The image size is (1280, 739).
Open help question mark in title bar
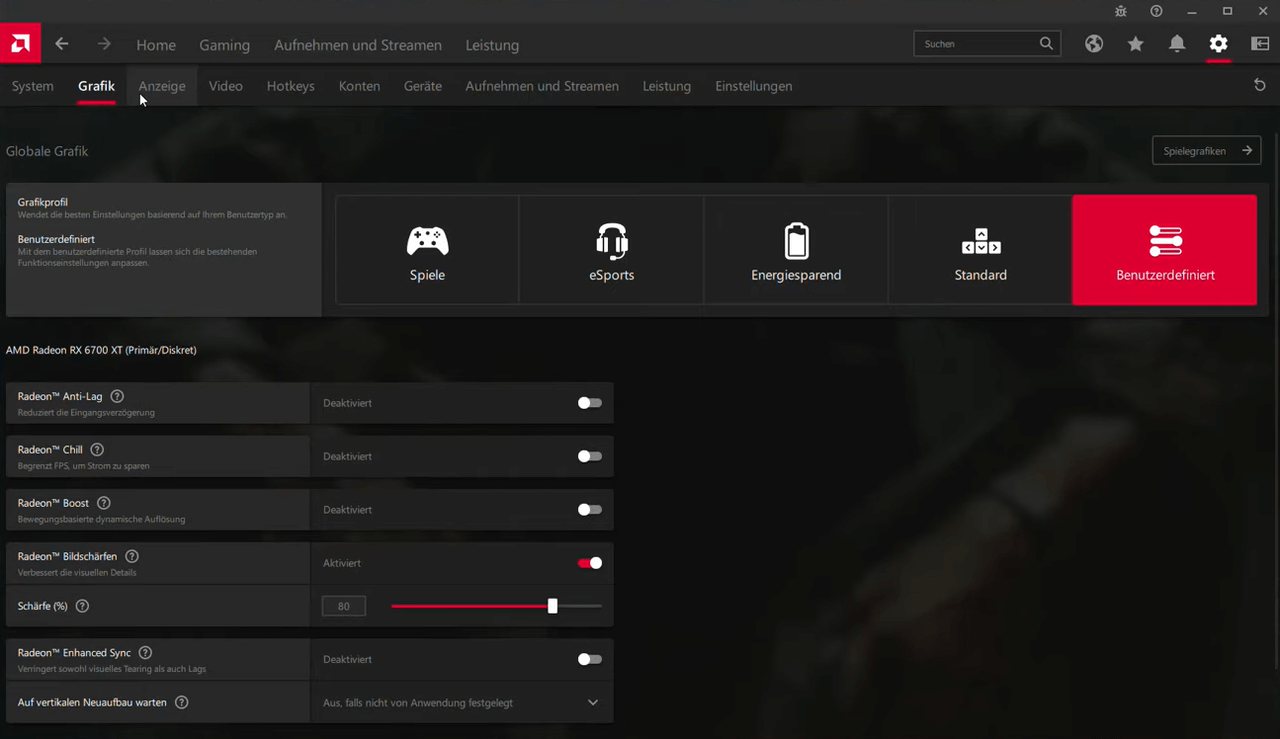[x=1156, y=11]
